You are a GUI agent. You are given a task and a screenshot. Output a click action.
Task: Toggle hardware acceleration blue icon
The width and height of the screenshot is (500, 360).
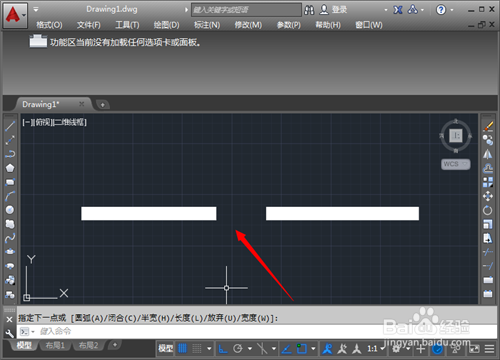437,349
